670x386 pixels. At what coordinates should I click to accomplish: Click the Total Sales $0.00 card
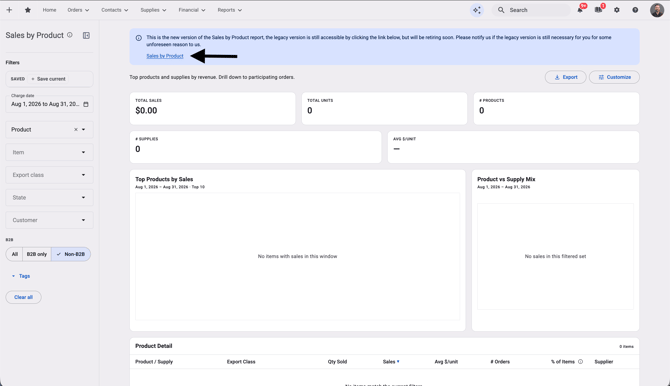tap(212, 109)
